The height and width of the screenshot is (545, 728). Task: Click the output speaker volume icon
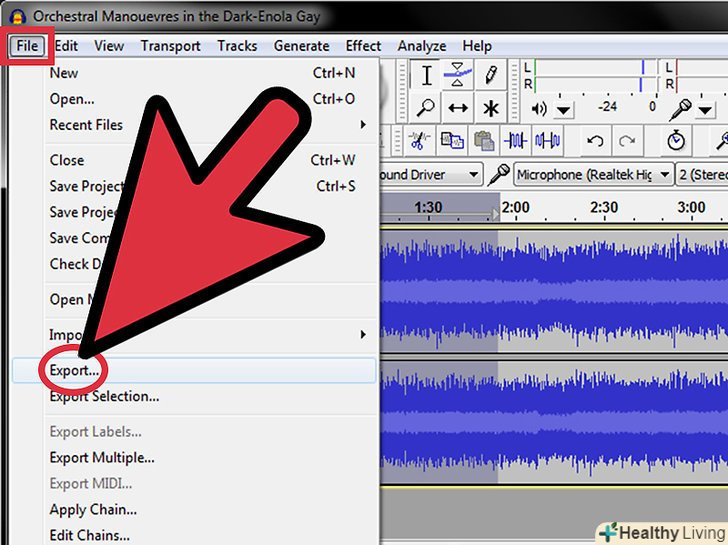(539, 109)
